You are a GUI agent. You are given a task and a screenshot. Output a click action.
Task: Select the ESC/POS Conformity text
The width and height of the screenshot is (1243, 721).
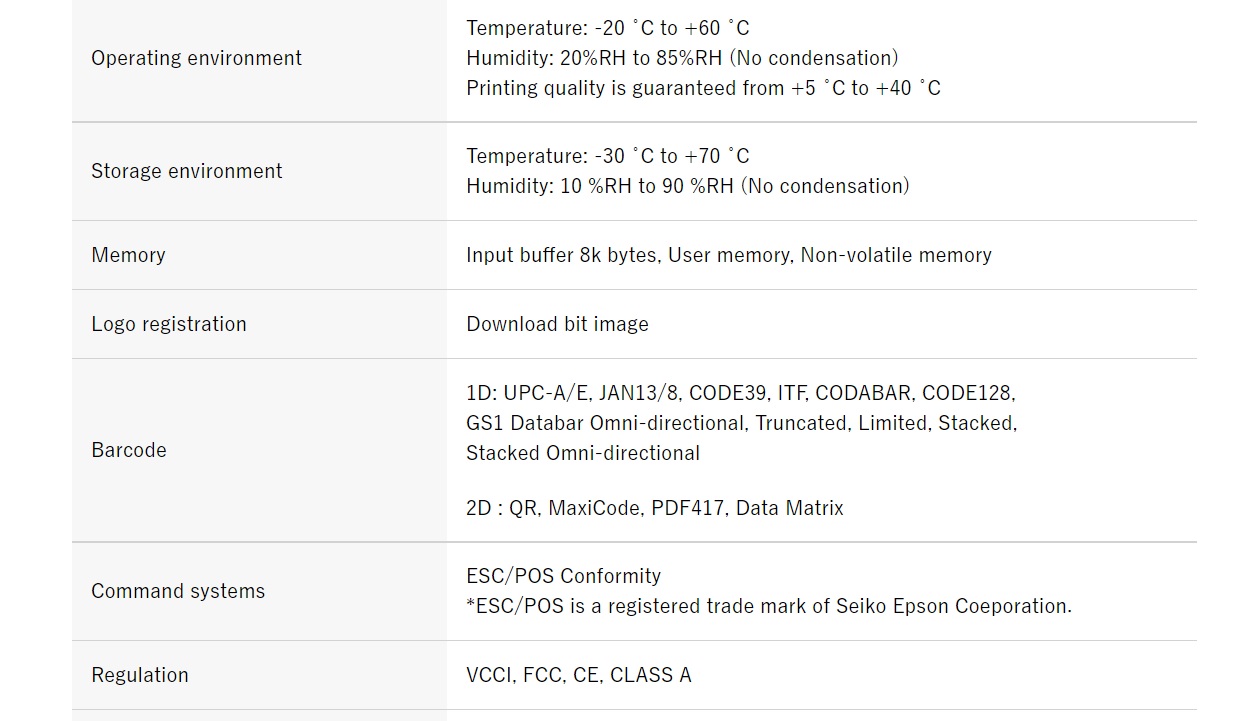tap(563, 576)
